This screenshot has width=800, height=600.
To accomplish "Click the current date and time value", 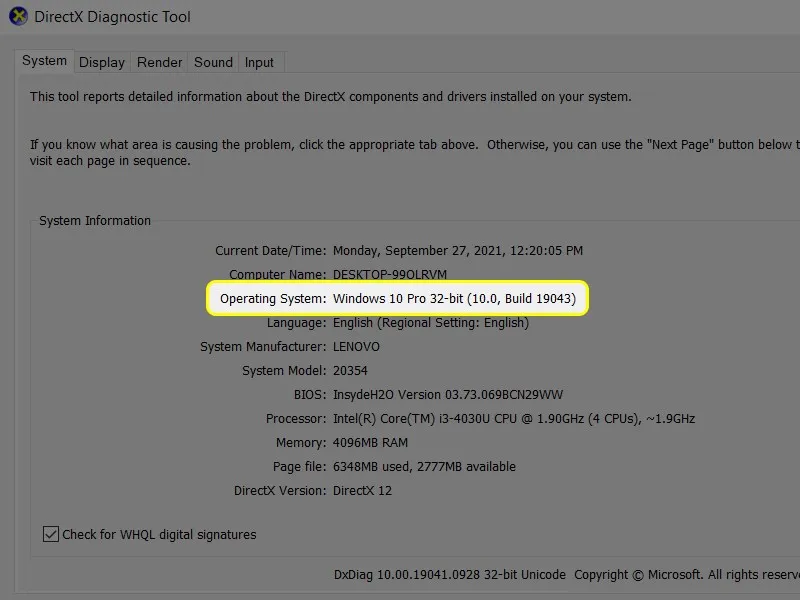I will point(457,251).
